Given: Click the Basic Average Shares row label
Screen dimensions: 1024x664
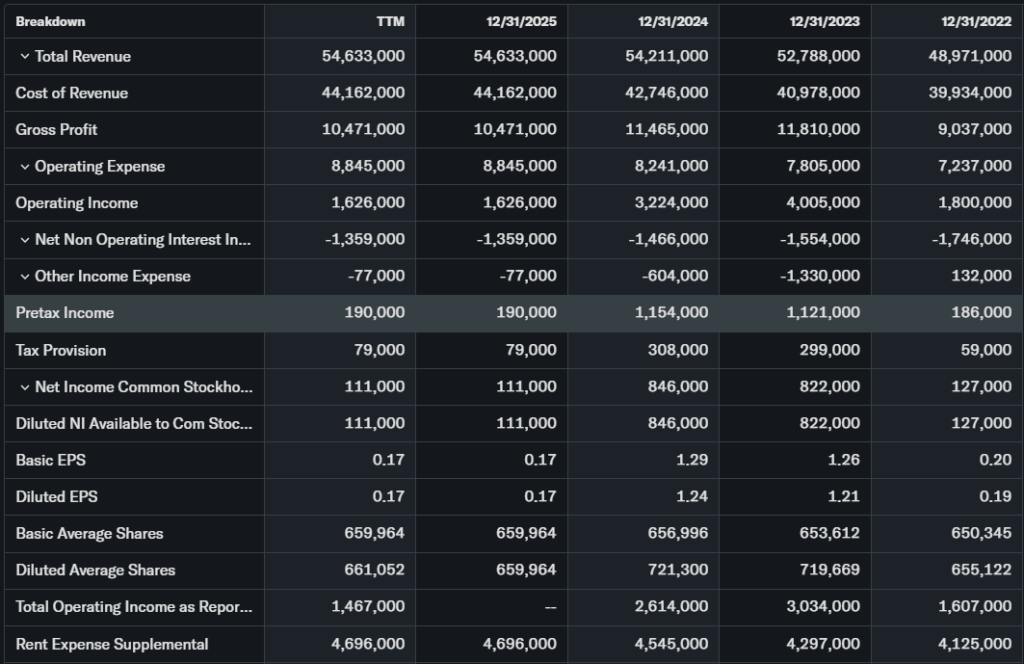Looking at the screenshot, I should click(x=89, y=534).
